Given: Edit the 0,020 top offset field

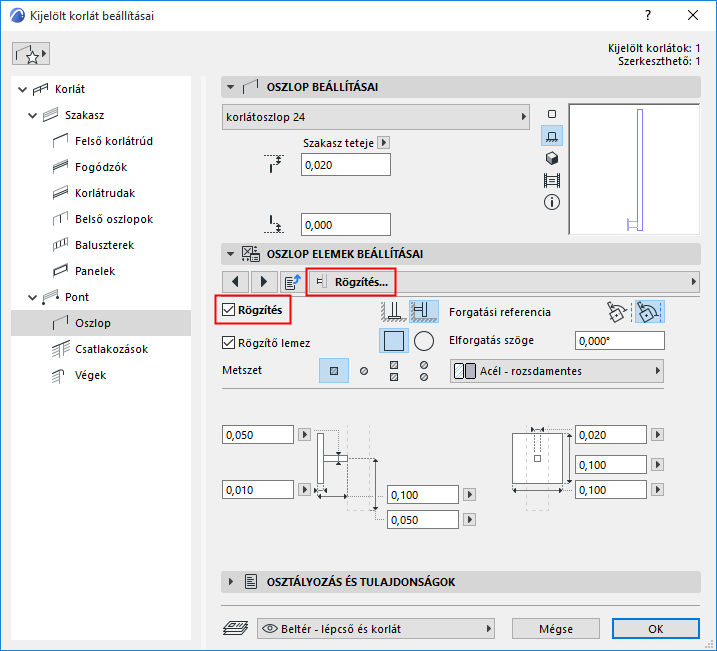Looking at the screenshot, I should coord(346,165).
